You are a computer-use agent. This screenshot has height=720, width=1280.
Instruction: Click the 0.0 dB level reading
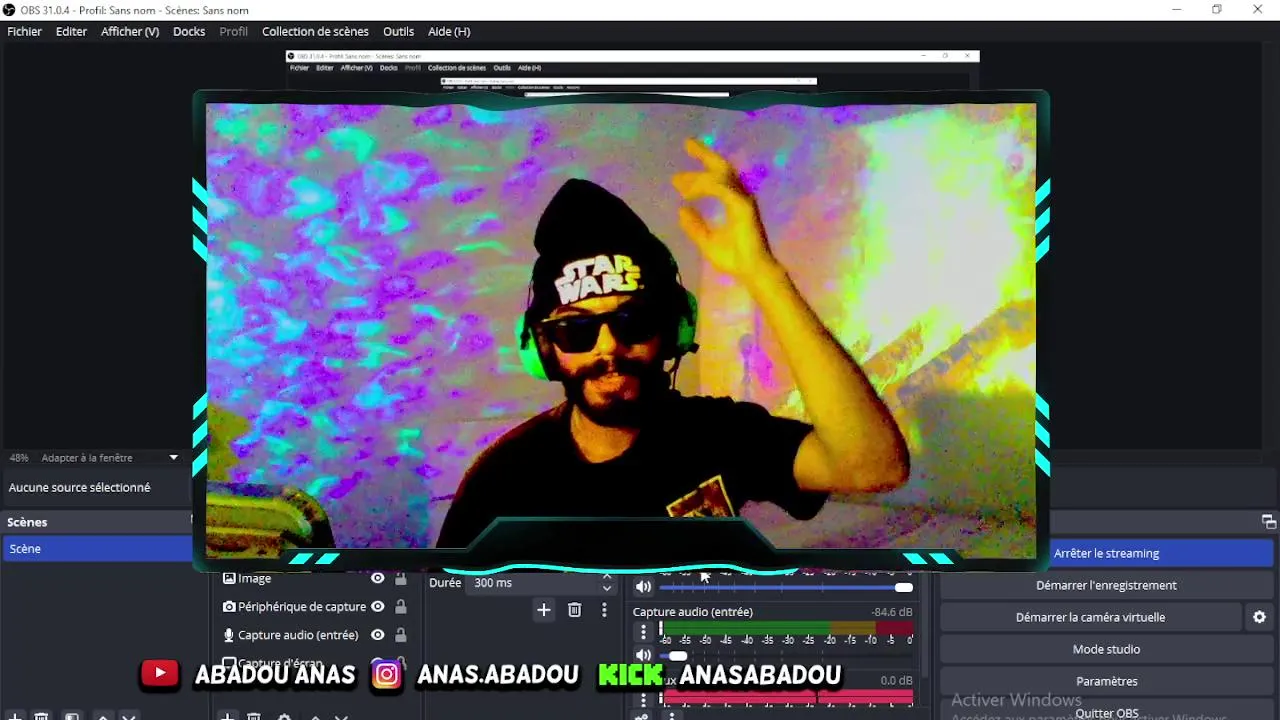pos(896,680)
